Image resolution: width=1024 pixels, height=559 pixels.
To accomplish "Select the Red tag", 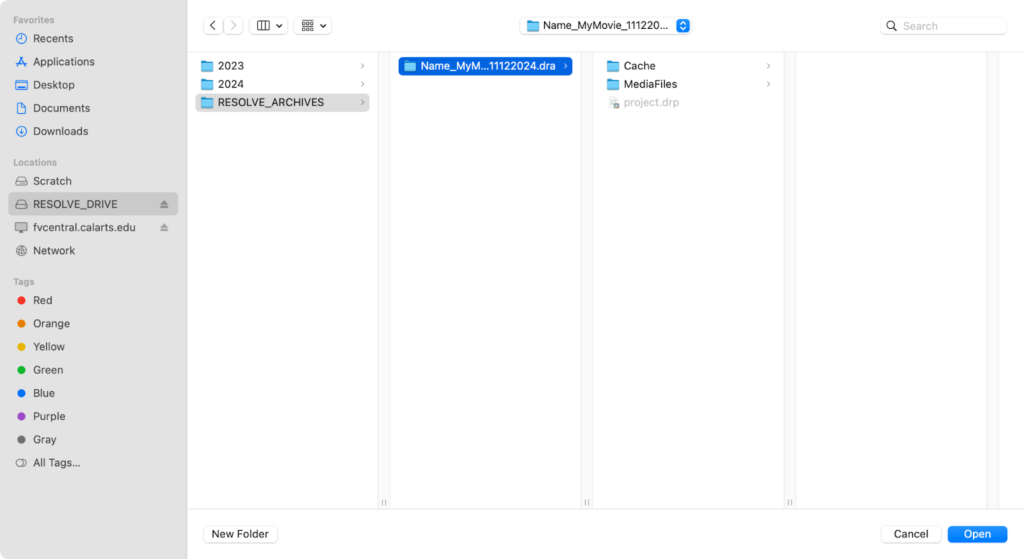I will [x=42, y=300].
